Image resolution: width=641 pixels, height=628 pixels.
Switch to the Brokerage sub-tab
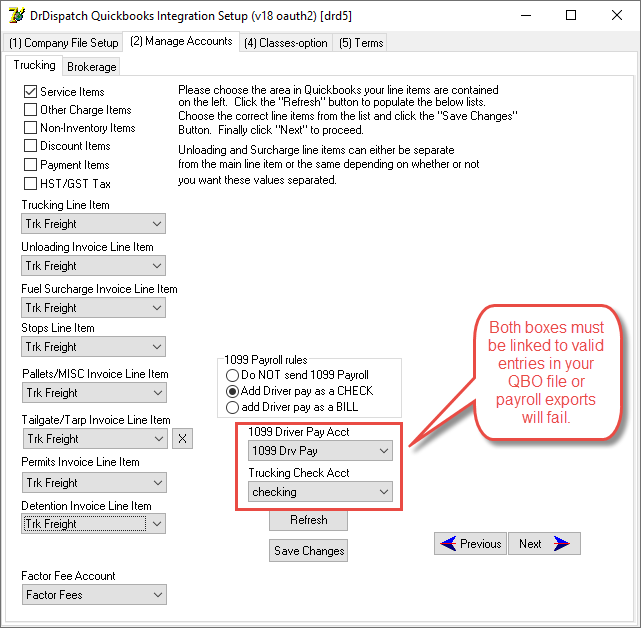pos(92,67)
